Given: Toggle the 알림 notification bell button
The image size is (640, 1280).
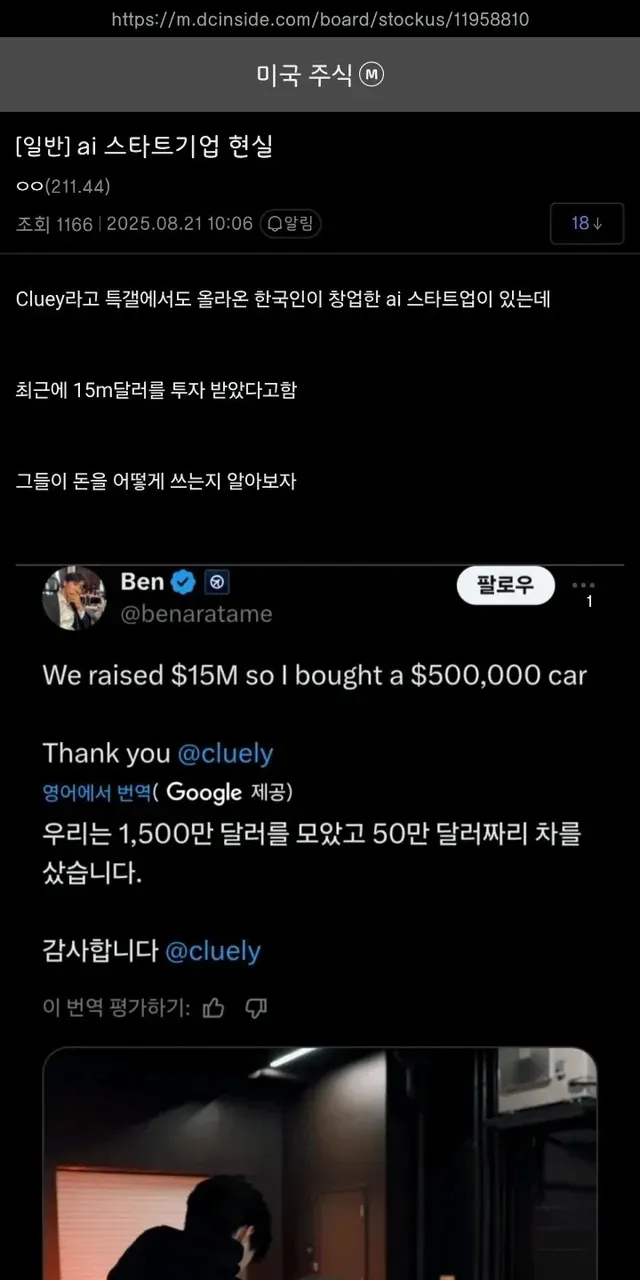Looking at the screenshot, I should coord(291,223).
